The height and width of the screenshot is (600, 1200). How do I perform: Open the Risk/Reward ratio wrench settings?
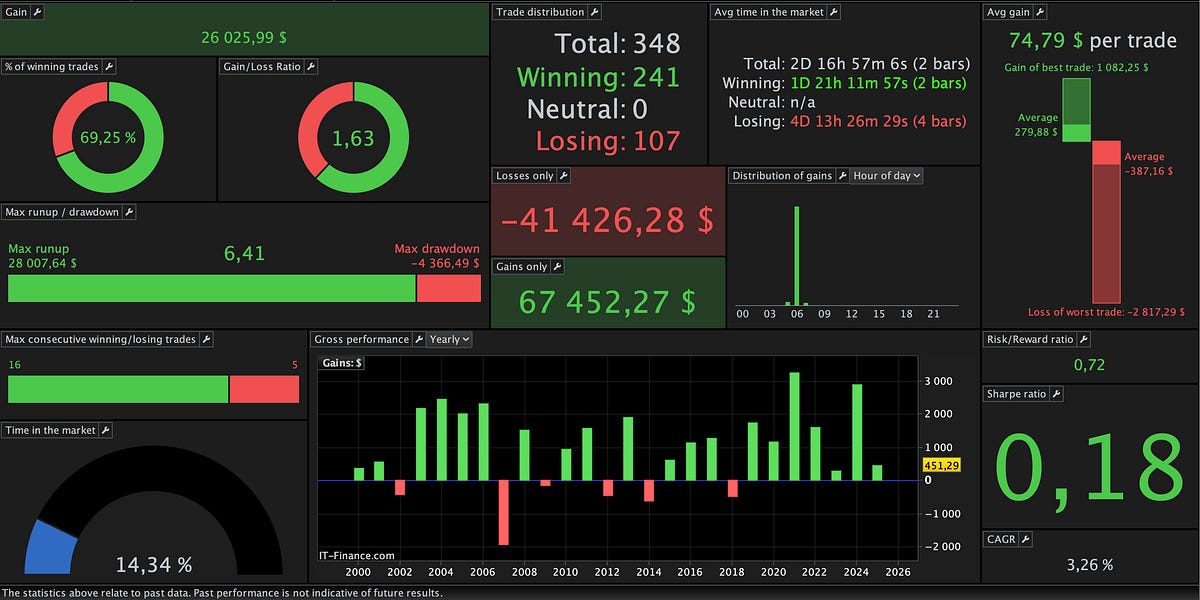coord(1084,340)
